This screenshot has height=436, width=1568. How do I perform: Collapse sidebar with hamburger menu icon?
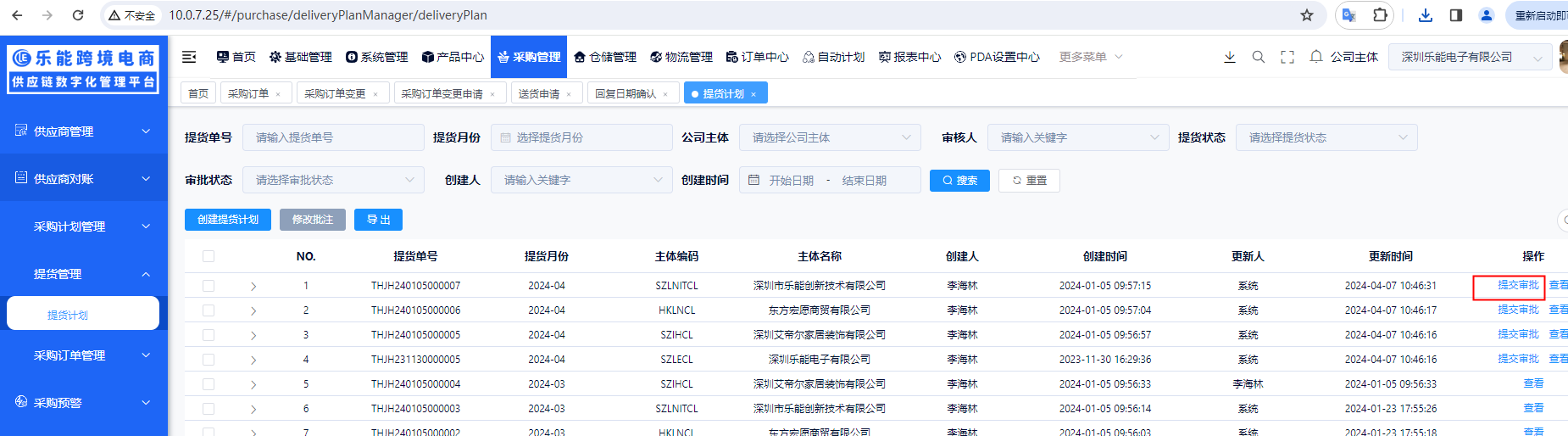point(189,57)
